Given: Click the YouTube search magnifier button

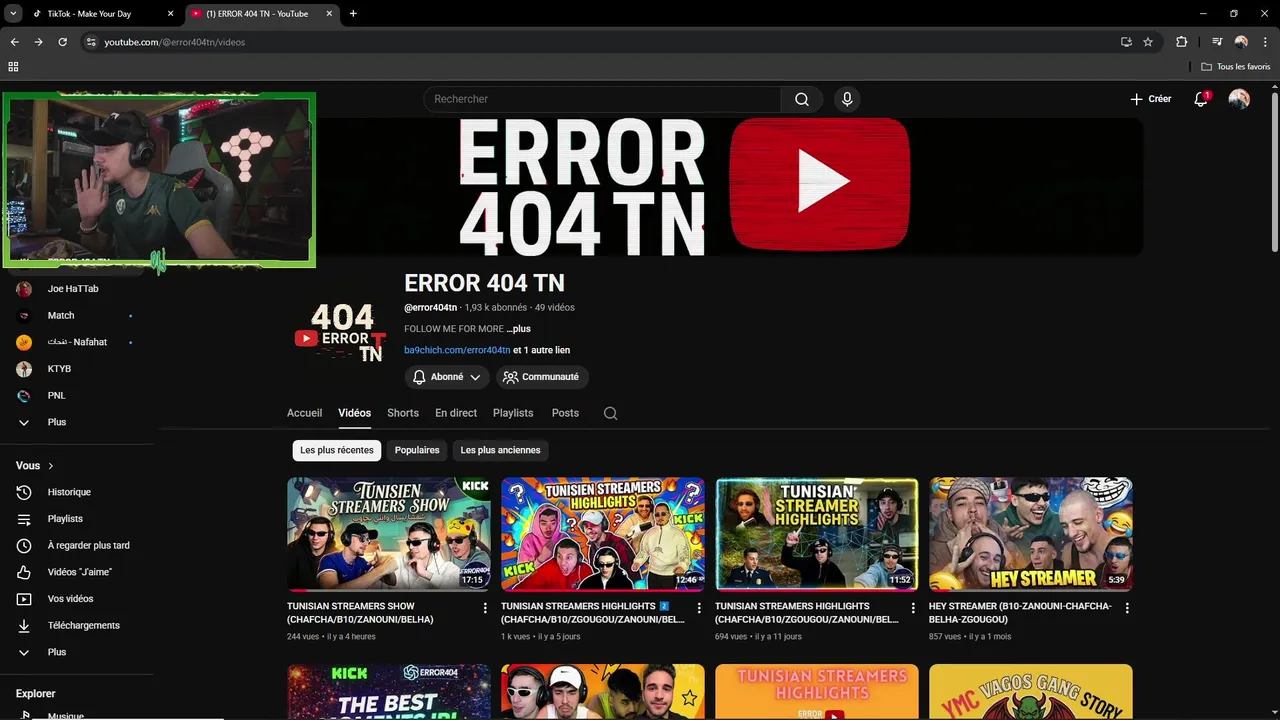Looking at the screenshot, I should (x=801, y=99).
